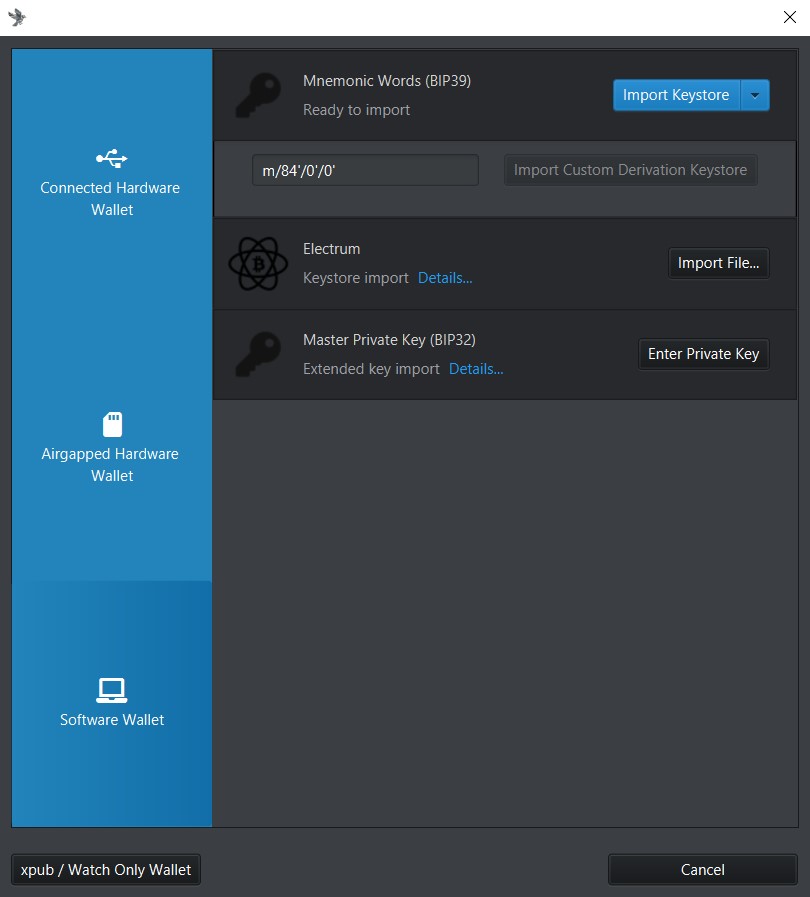
Task: Click the USB icon for connected hardware
Action: 111,158
